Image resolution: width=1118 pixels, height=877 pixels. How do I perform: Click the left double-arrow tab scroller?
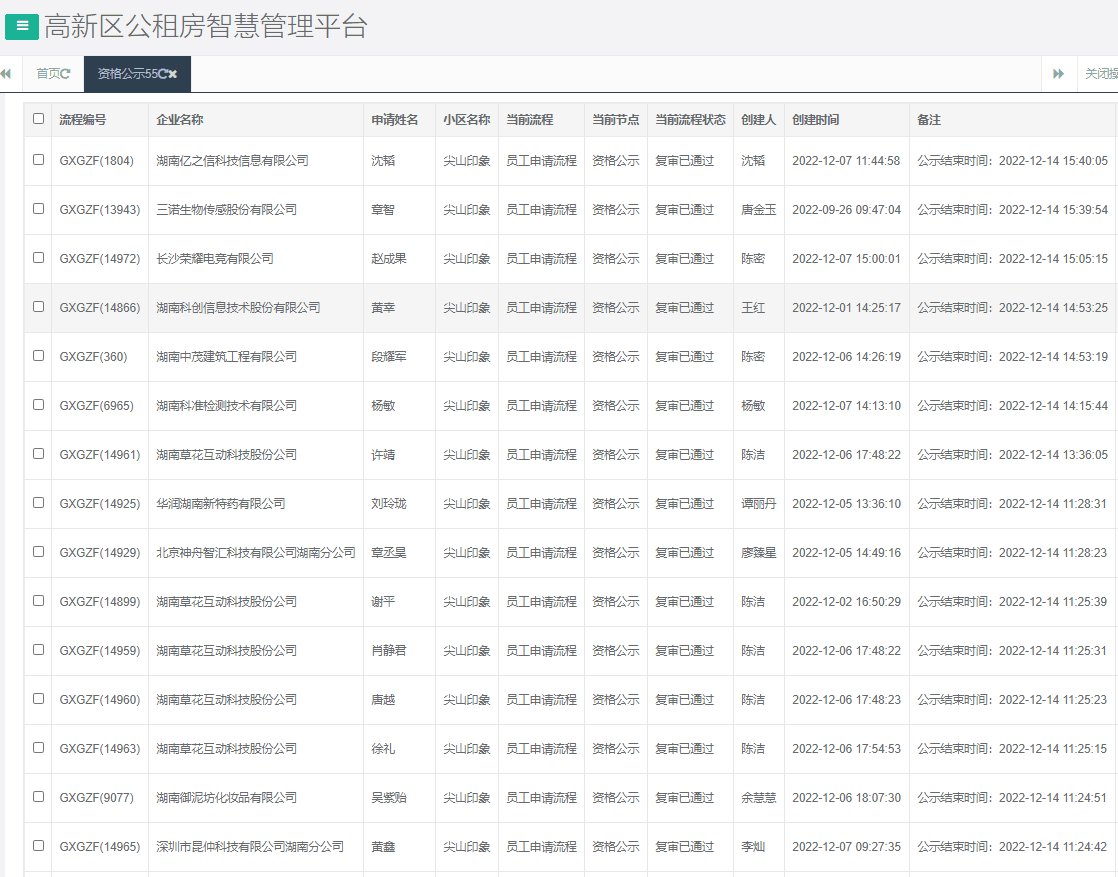8,73
